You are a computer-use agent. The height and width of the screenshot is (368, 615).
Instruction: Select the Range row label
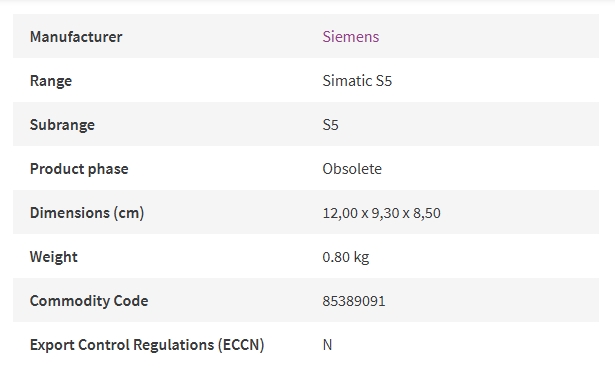pos(51,81)
